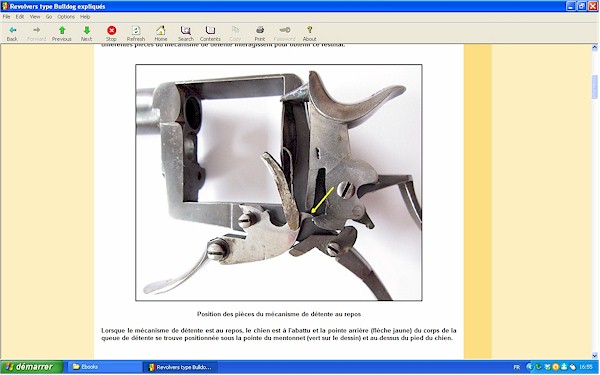The height and width of the screenshot is (375, 600).
Task: Open the Edit menu
Action: pos(20,17)
